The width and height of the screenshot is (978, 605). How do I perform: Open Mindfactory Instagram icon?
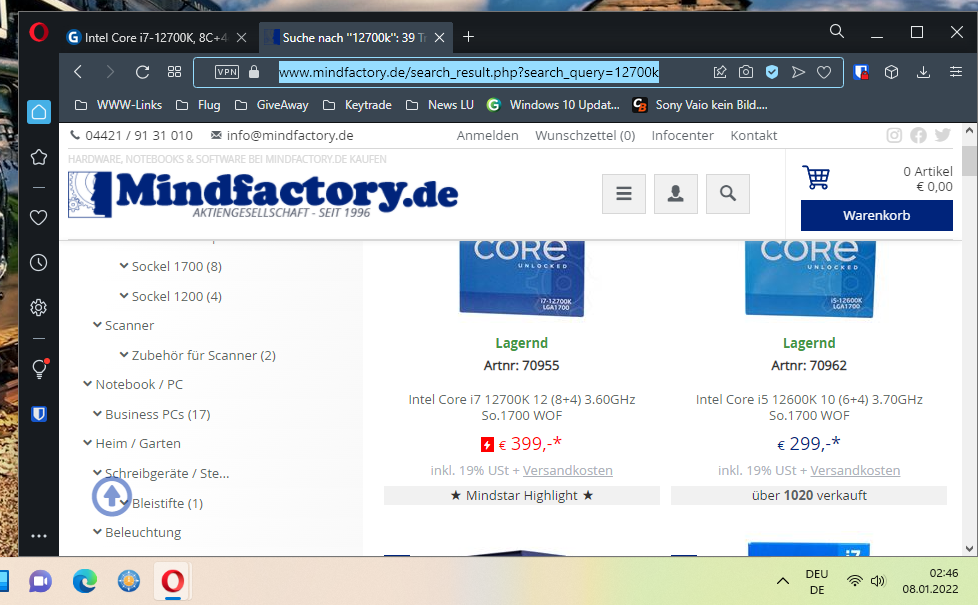(894, 135)
